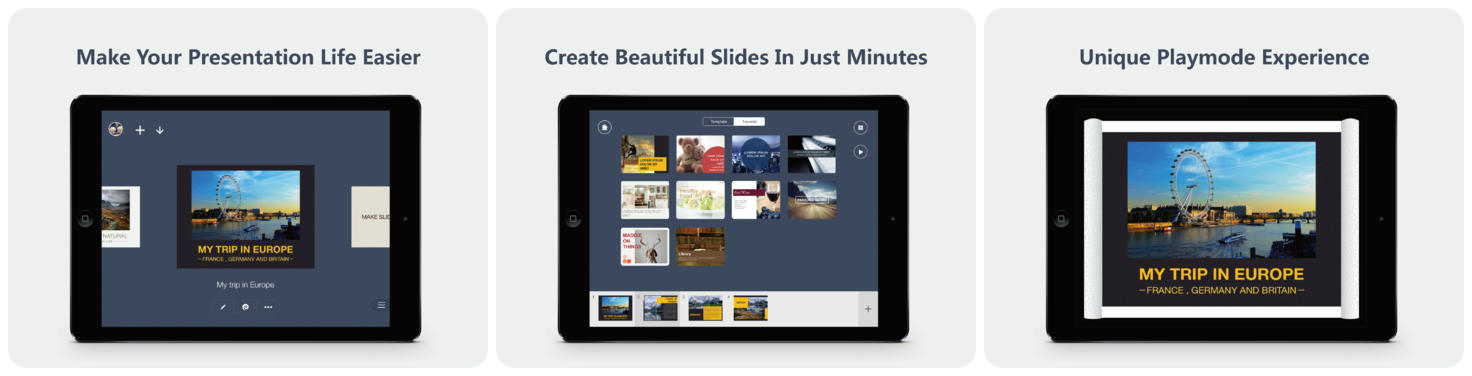The height and width of the screenshot is (376, 1472).
Task: Choose the Library template thumbnail
Action: point(700,246)
